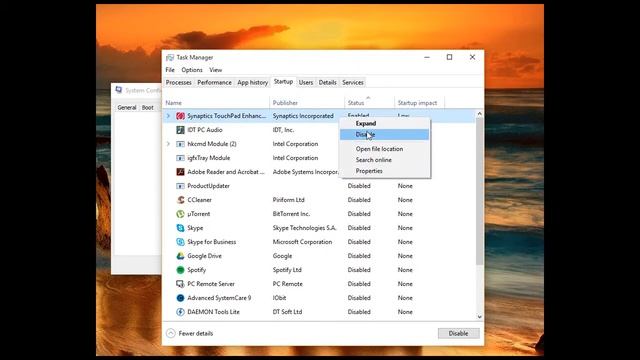
Task: Expand the hkcmd Module (2) row chevron
Action: (x=168, y=144)
